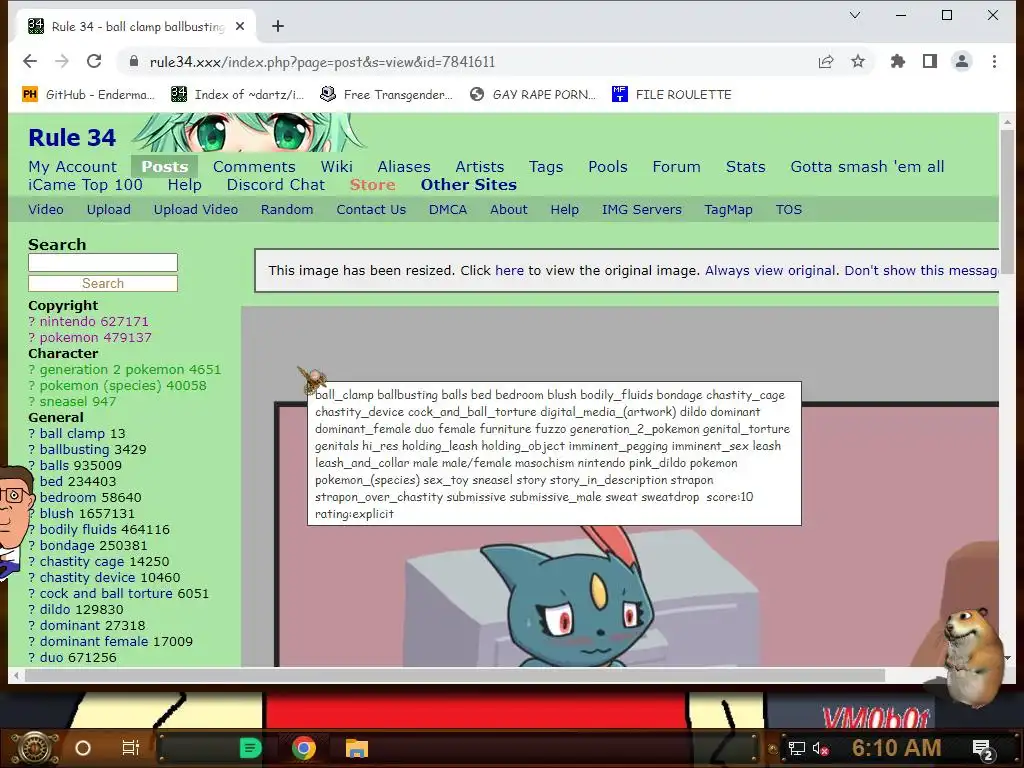Open the FILE ROULETTE bookmark
The height and width of the screenshot is (768, 1024).
pos(671,95)
